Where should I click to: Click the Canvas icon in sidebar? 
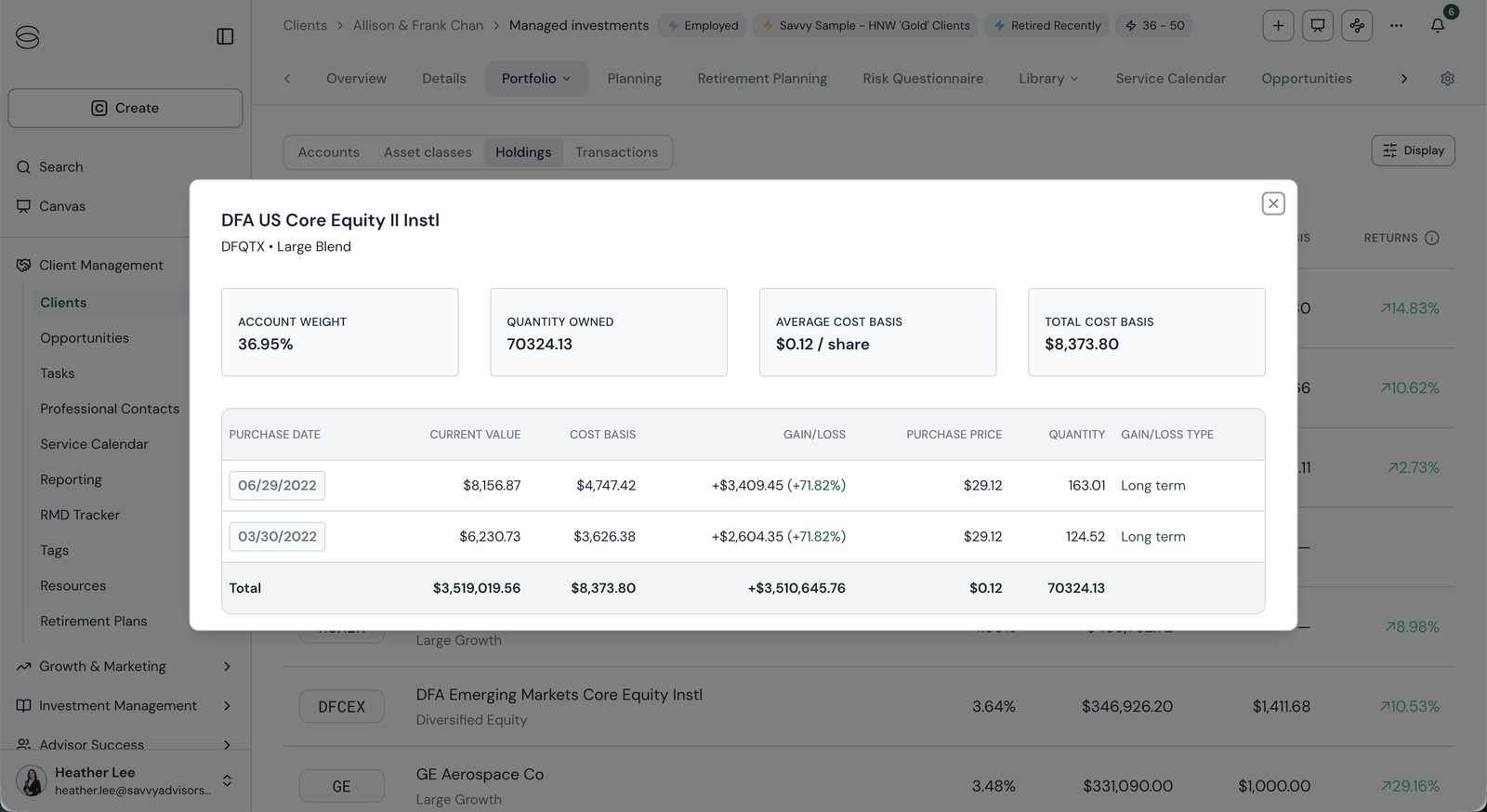click(x=24, y=206)
